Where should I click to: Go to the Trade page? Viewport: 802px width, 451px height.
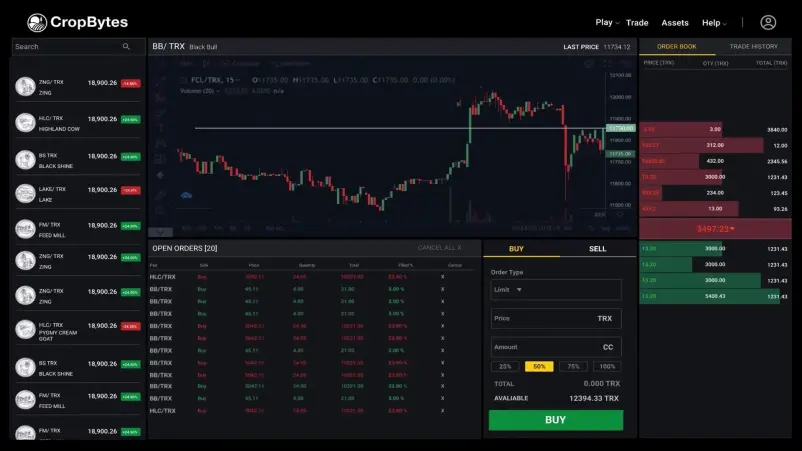click(637, 22)
